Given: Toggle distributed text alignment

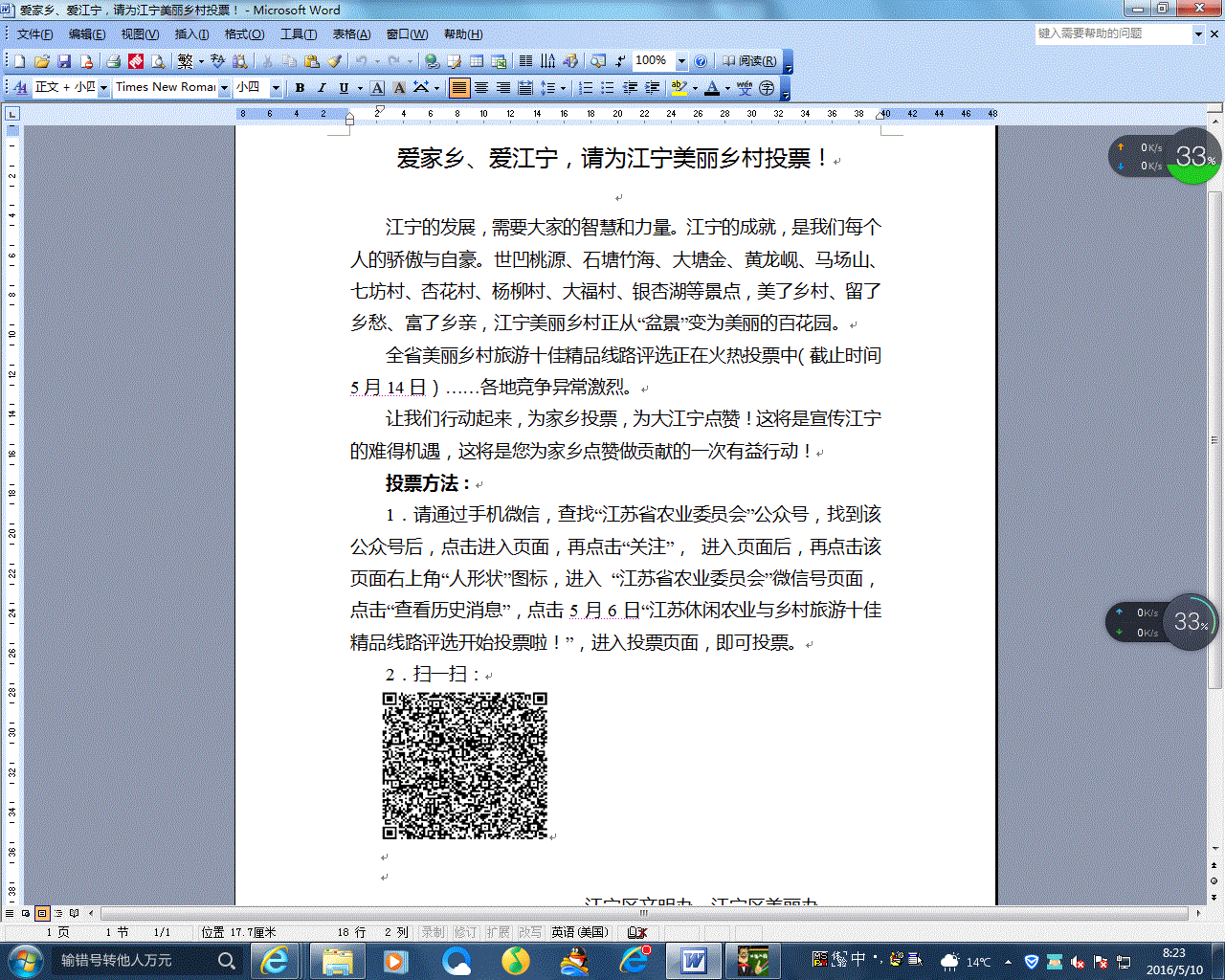Looking at the screenshot, I should 525,87.
